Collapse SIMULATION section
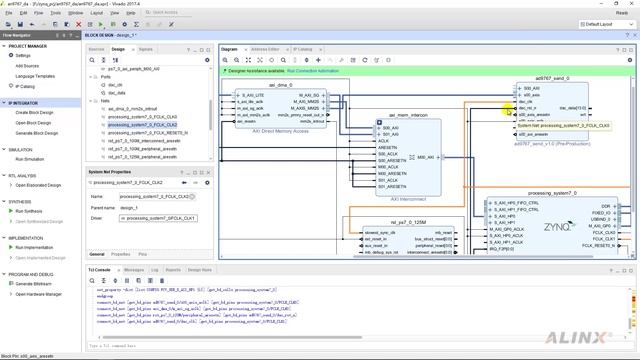Image resolution: width=640 pixels, height=360 pixels. (4, 149)
